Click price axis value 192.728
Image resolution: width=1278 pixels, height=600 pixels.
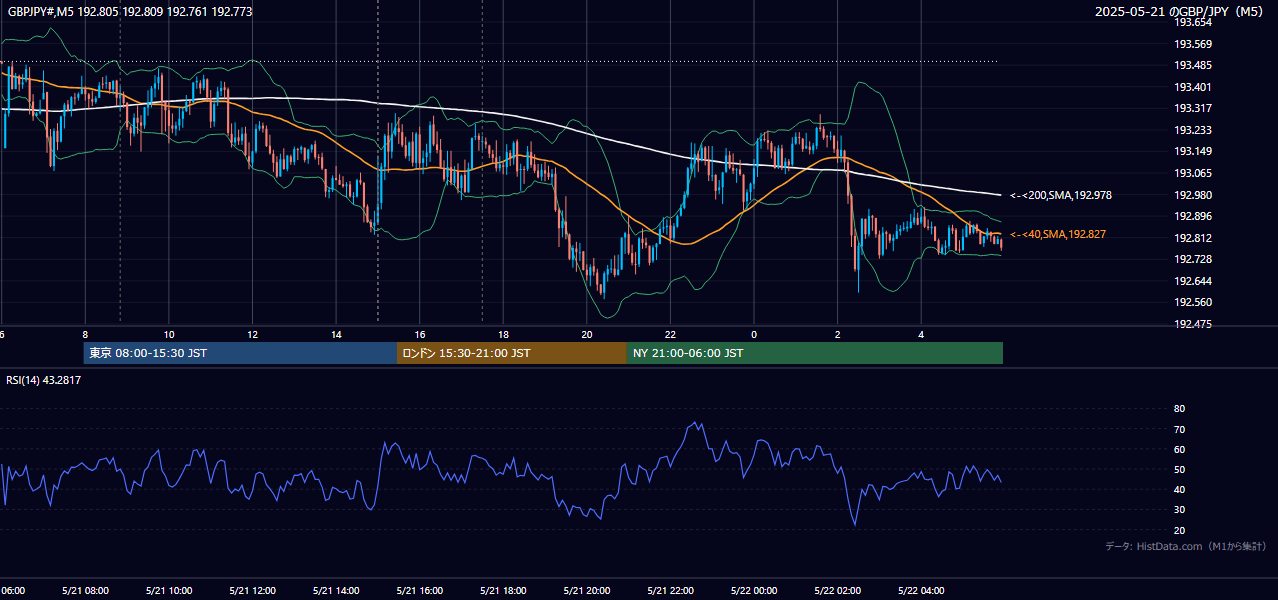click(x=1192, y=259)
